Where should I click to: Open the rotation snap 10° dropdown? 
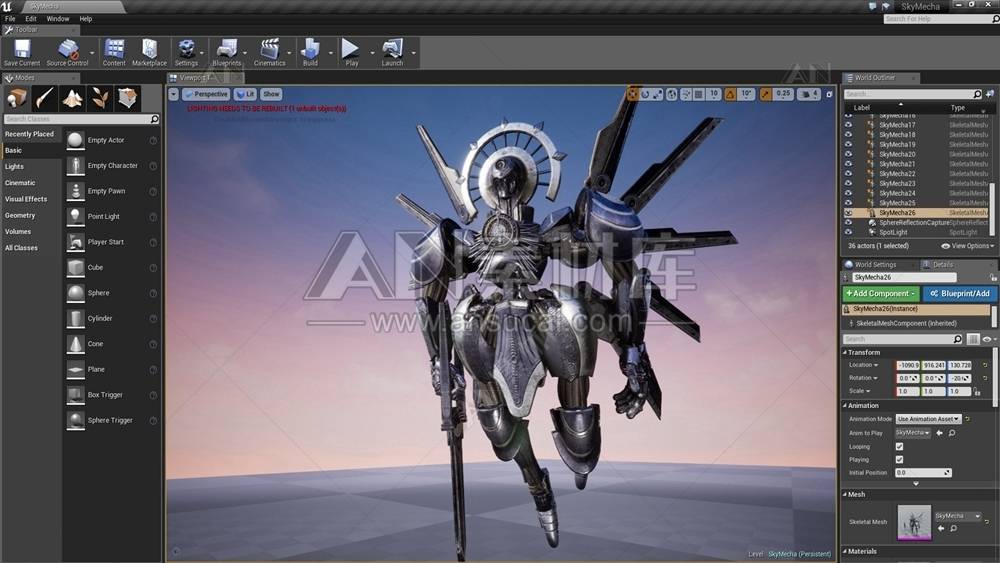click(746, 94)
